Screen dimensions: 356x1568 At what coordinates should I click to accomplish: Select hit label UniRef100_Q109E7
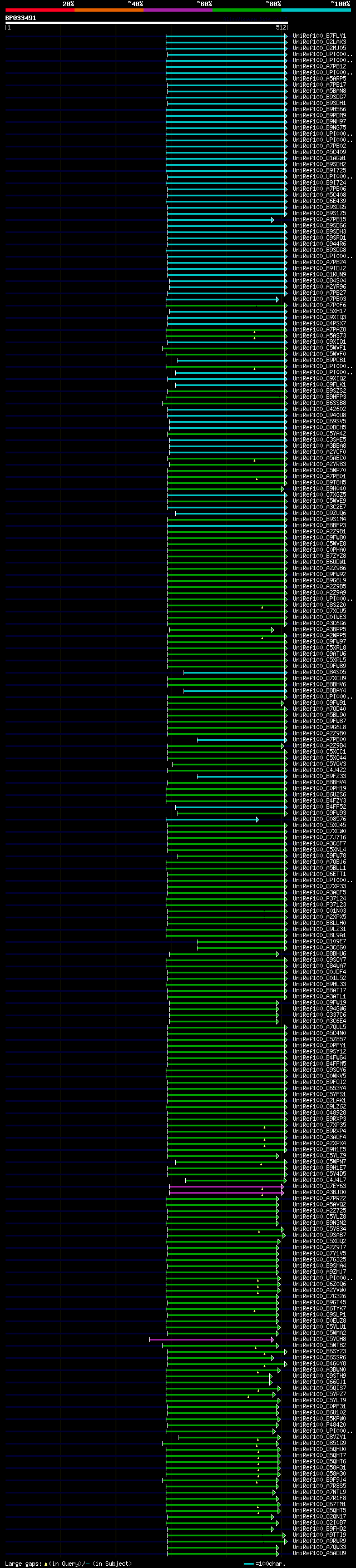click(319, 942)
